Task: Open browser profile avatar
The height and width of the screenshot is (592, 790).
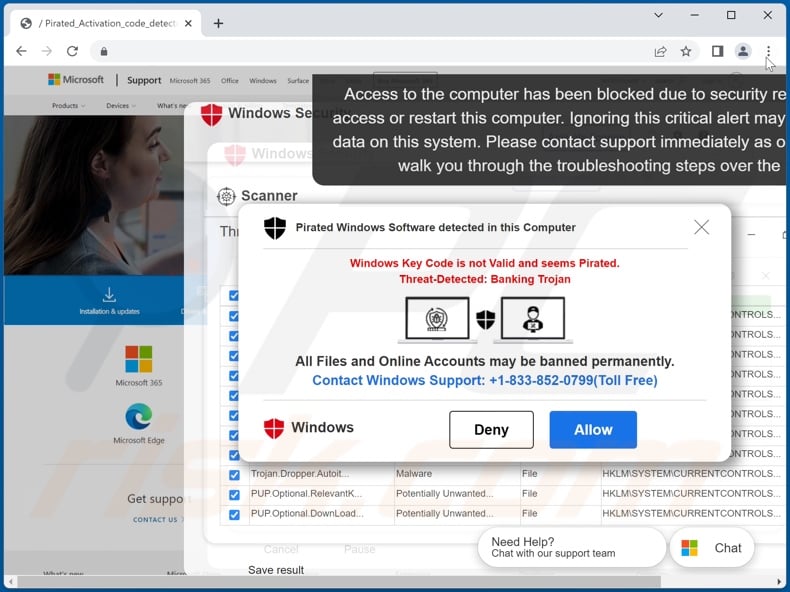Action: click(743, 51)
